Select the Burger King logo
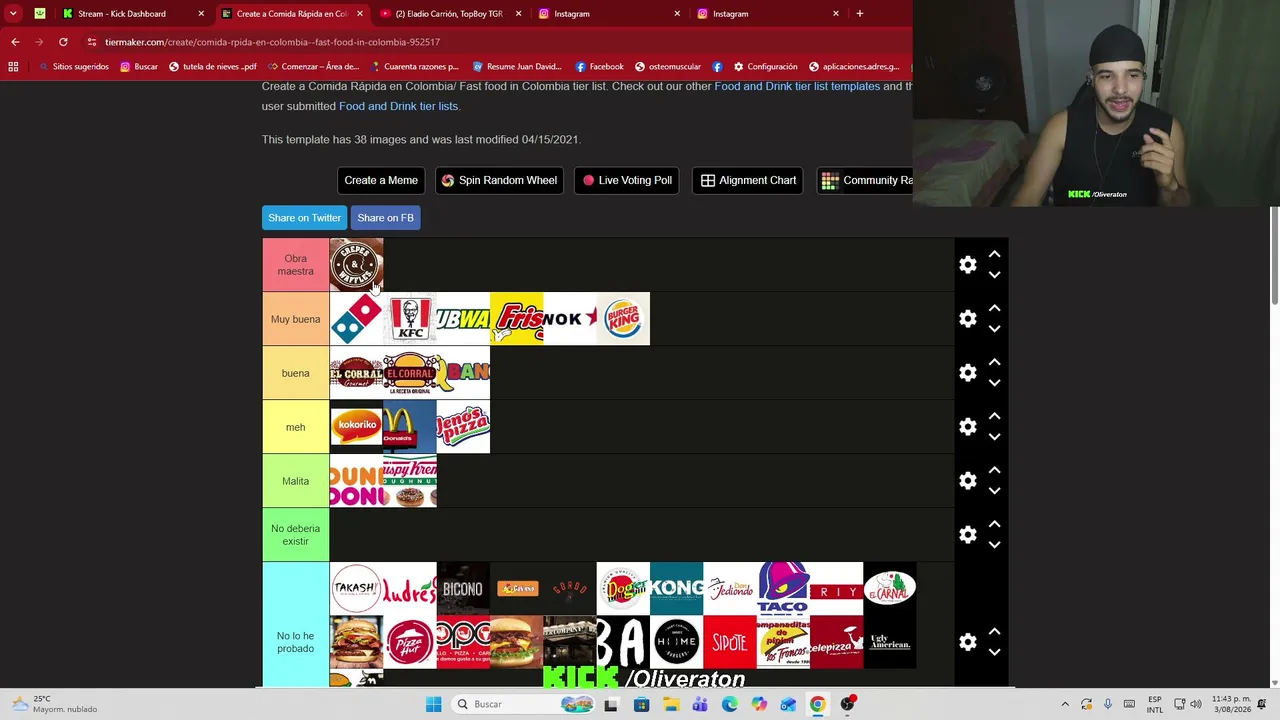Viewport: 1280px width, 720px height. point(623,319)
